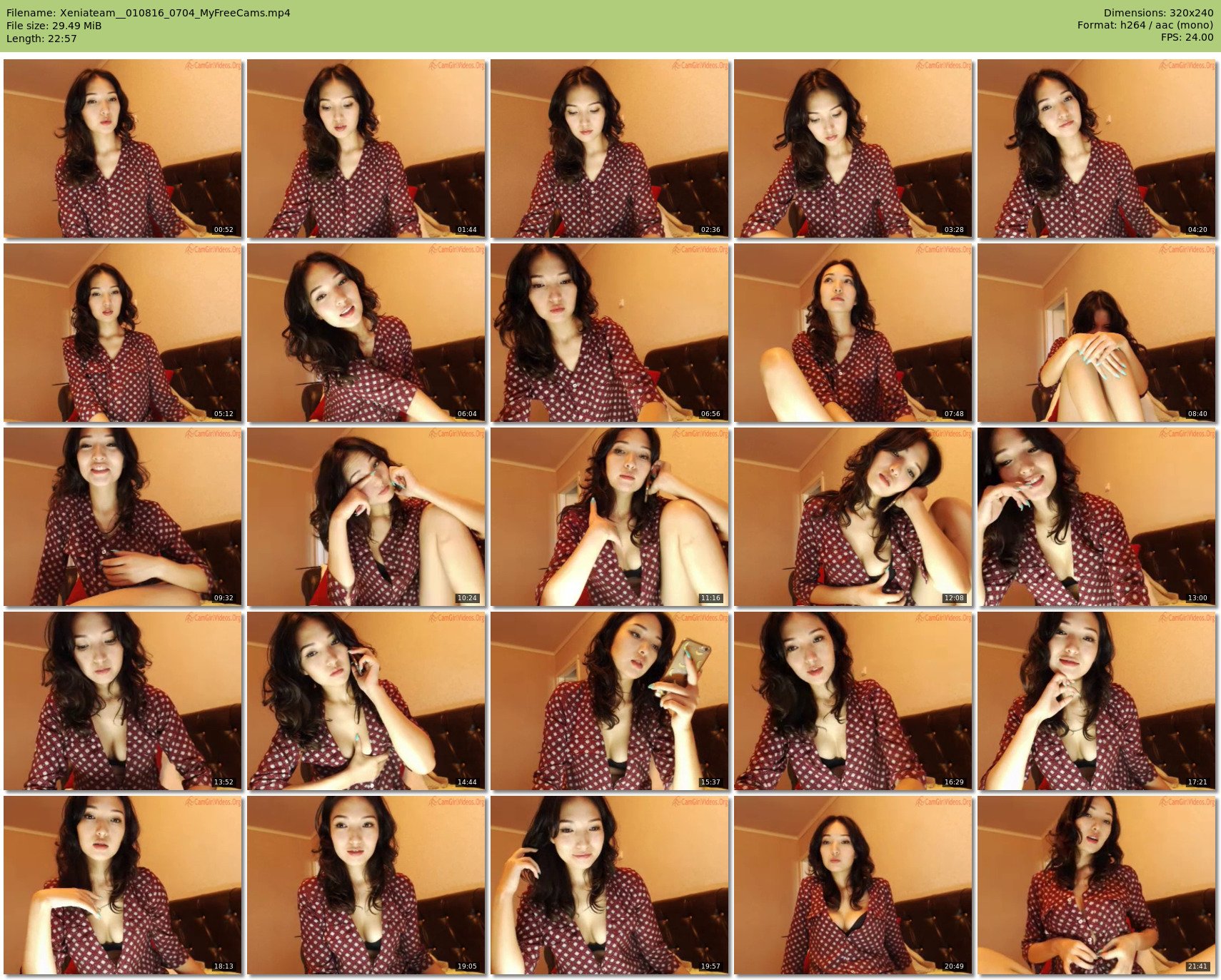Open the thumbnail timestamped 04:20
1221x980 pixels.
(x=1097, y=148)
